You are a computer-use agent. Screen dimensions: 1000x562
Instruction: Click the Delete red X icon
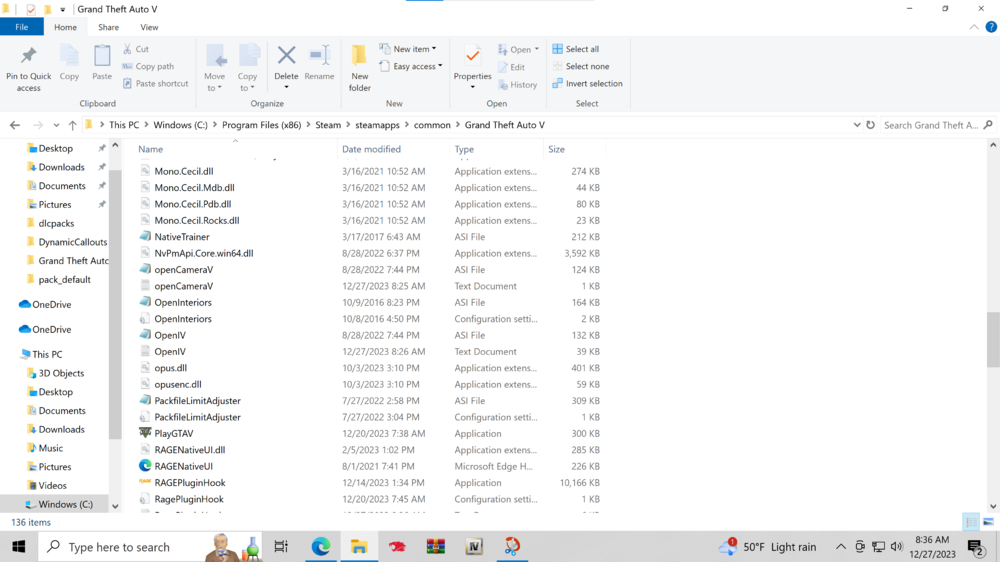point(286,55)
